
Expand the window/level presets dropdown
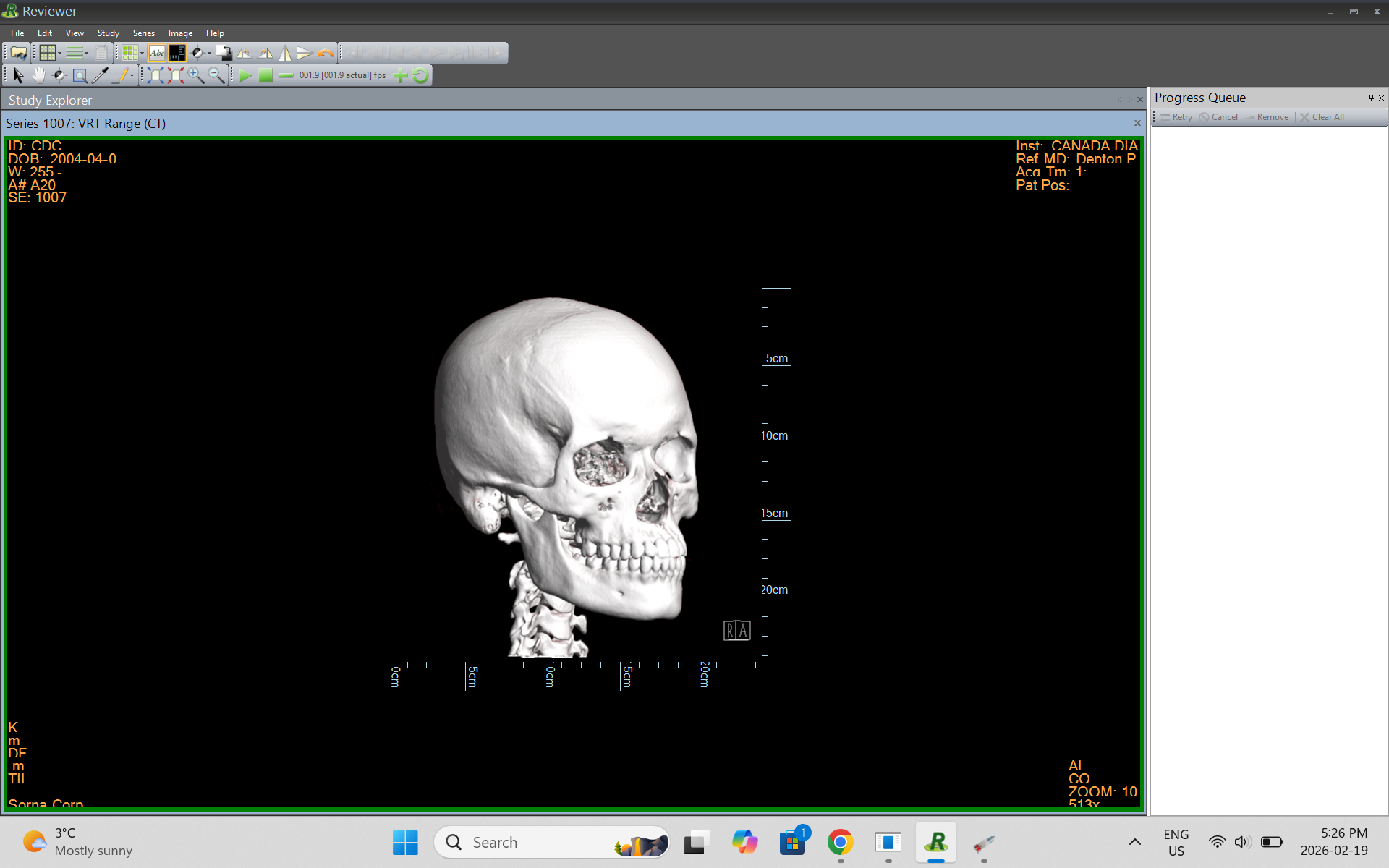[209, 52]
